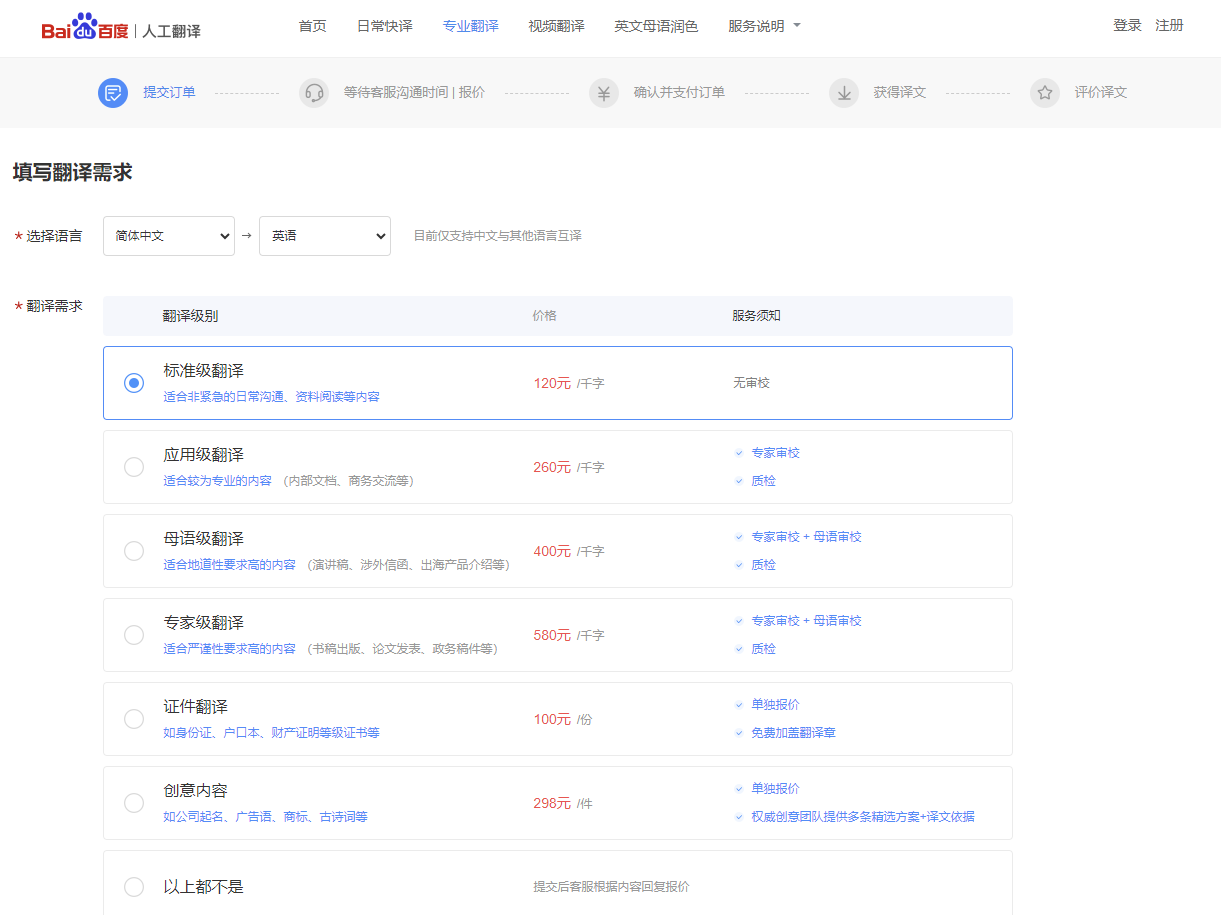Click the 100元 /份 price text
Viewport: 1221px width, 915px height.
pos(563,719)
